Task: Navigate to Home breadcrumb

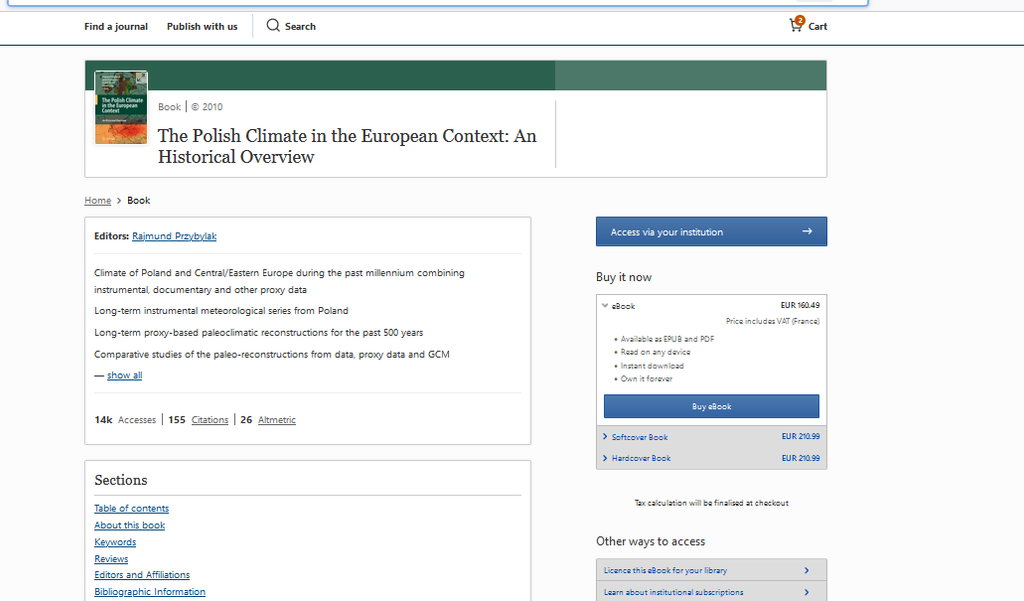Action: tap(98, 201)
